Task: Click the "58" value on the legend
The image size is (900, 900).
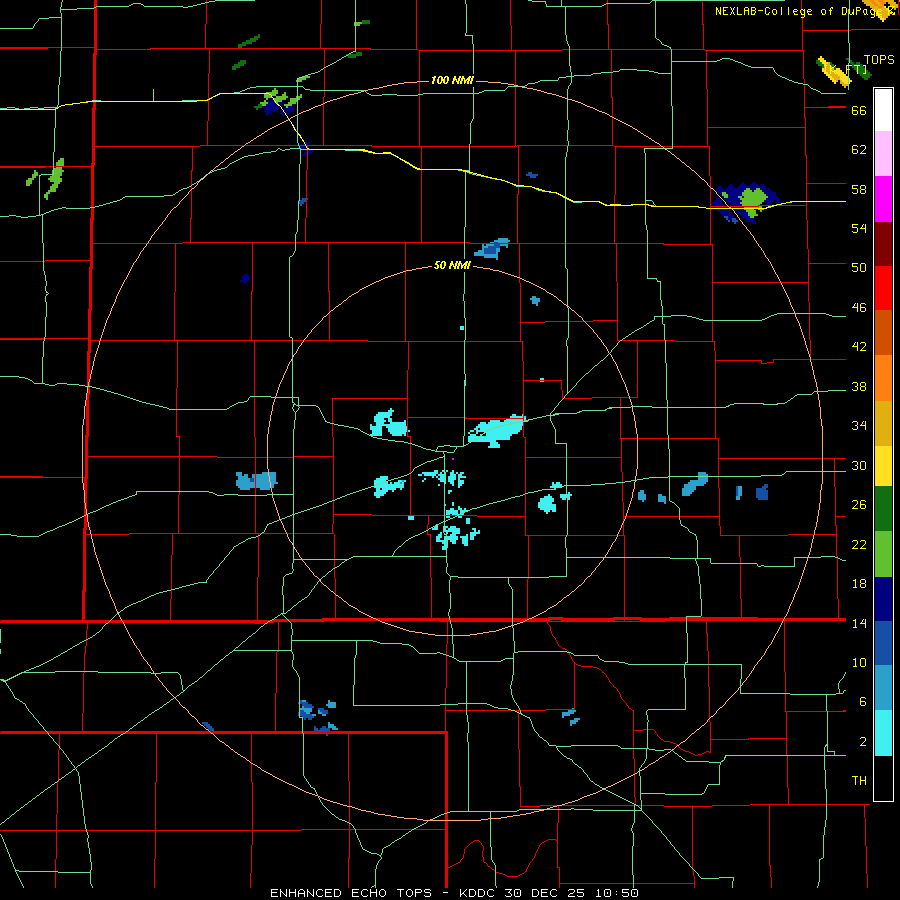Action: [859, 189]
